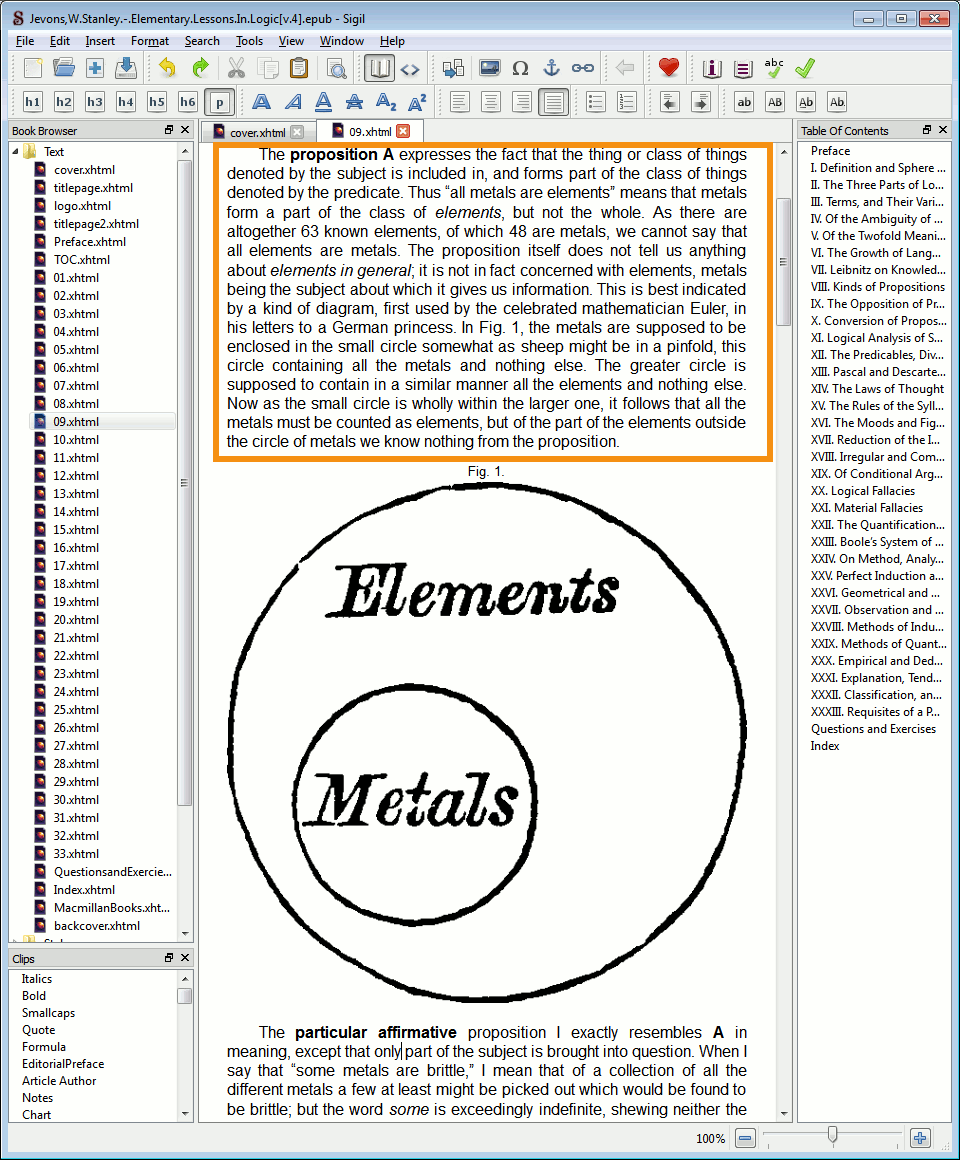Go to XIV. The Laws of Thought
The image size is (960, 1160).
point(877,389)
